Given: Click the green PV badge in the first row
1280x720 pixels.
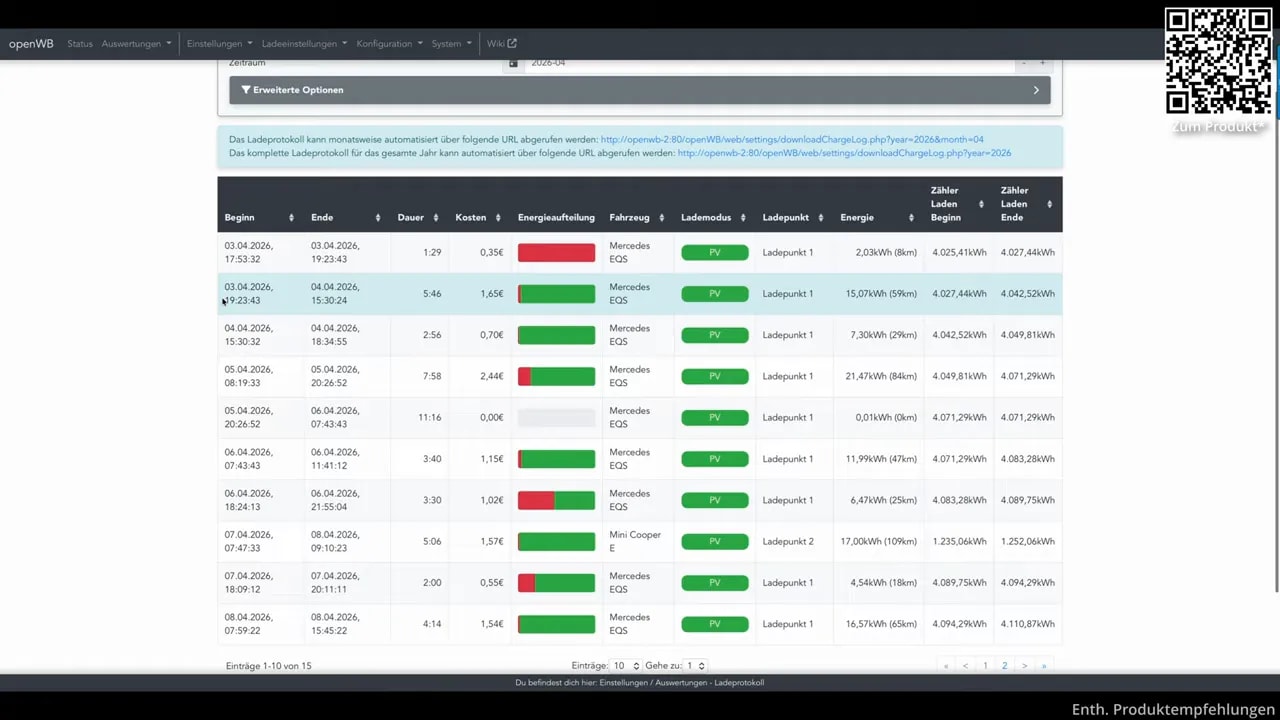Looking at the screenshot, I should [x=714, y=252].
